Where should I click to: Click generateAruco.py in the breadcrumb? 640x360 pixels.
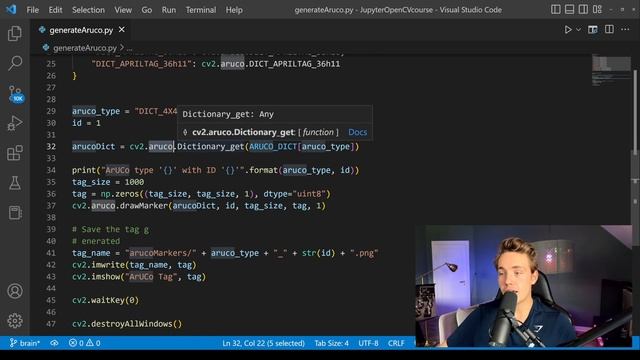click(84, 48)
